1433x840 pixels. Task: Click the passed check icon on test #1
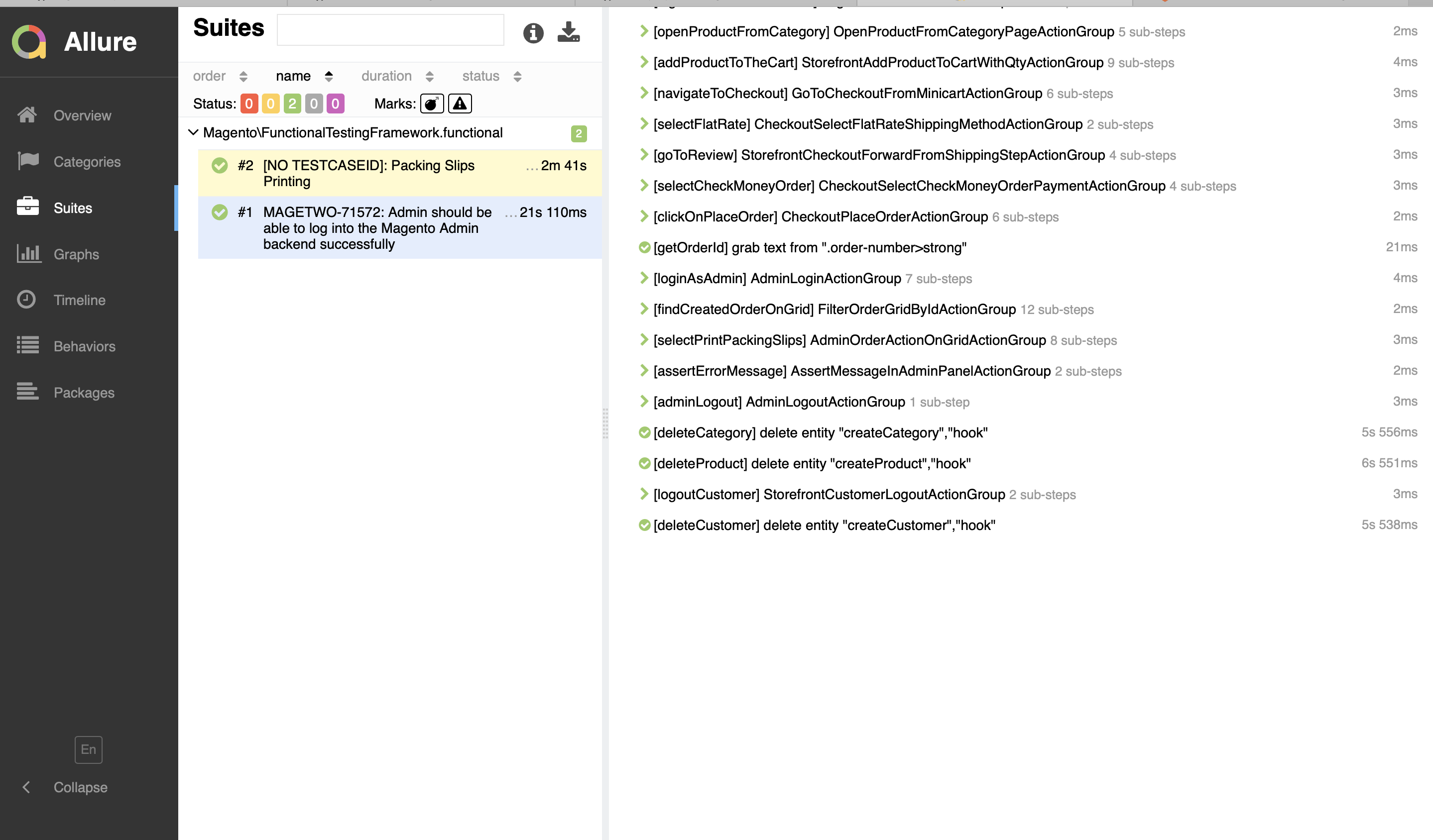click(x=220, y=212)
